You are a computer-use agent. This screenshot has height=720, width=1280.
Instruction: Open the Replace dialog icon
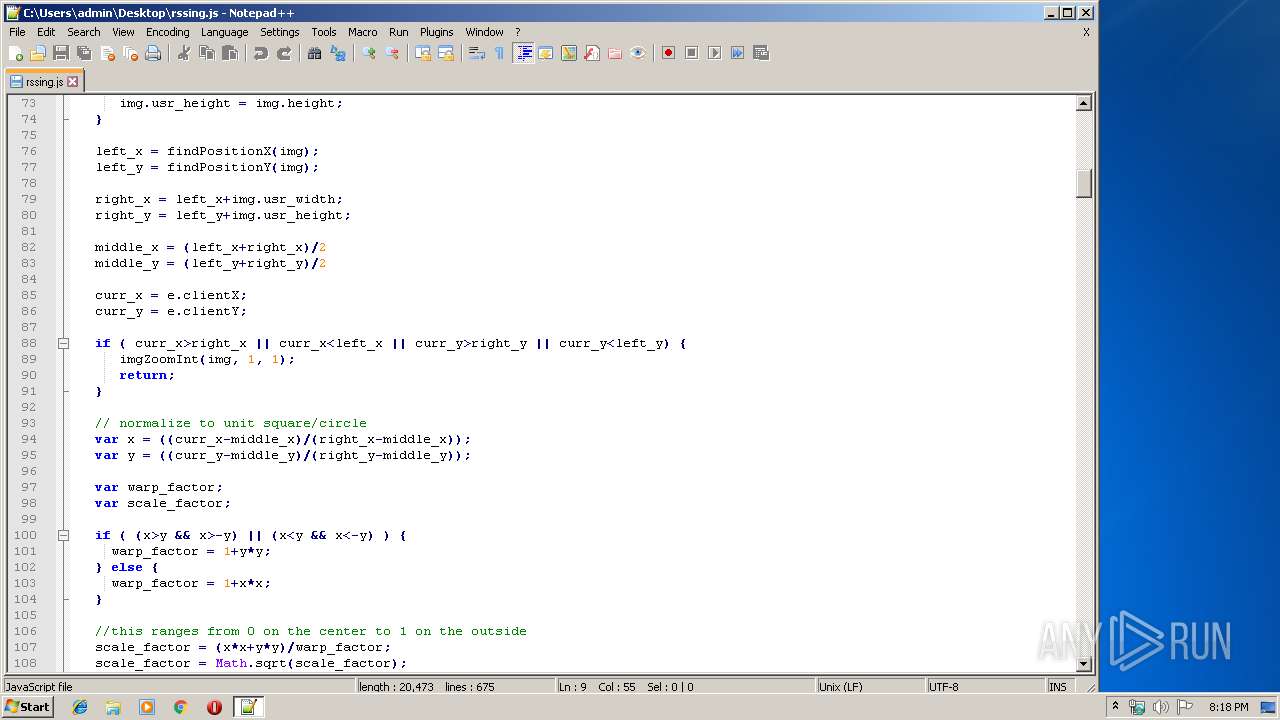[x=338, y=53]
